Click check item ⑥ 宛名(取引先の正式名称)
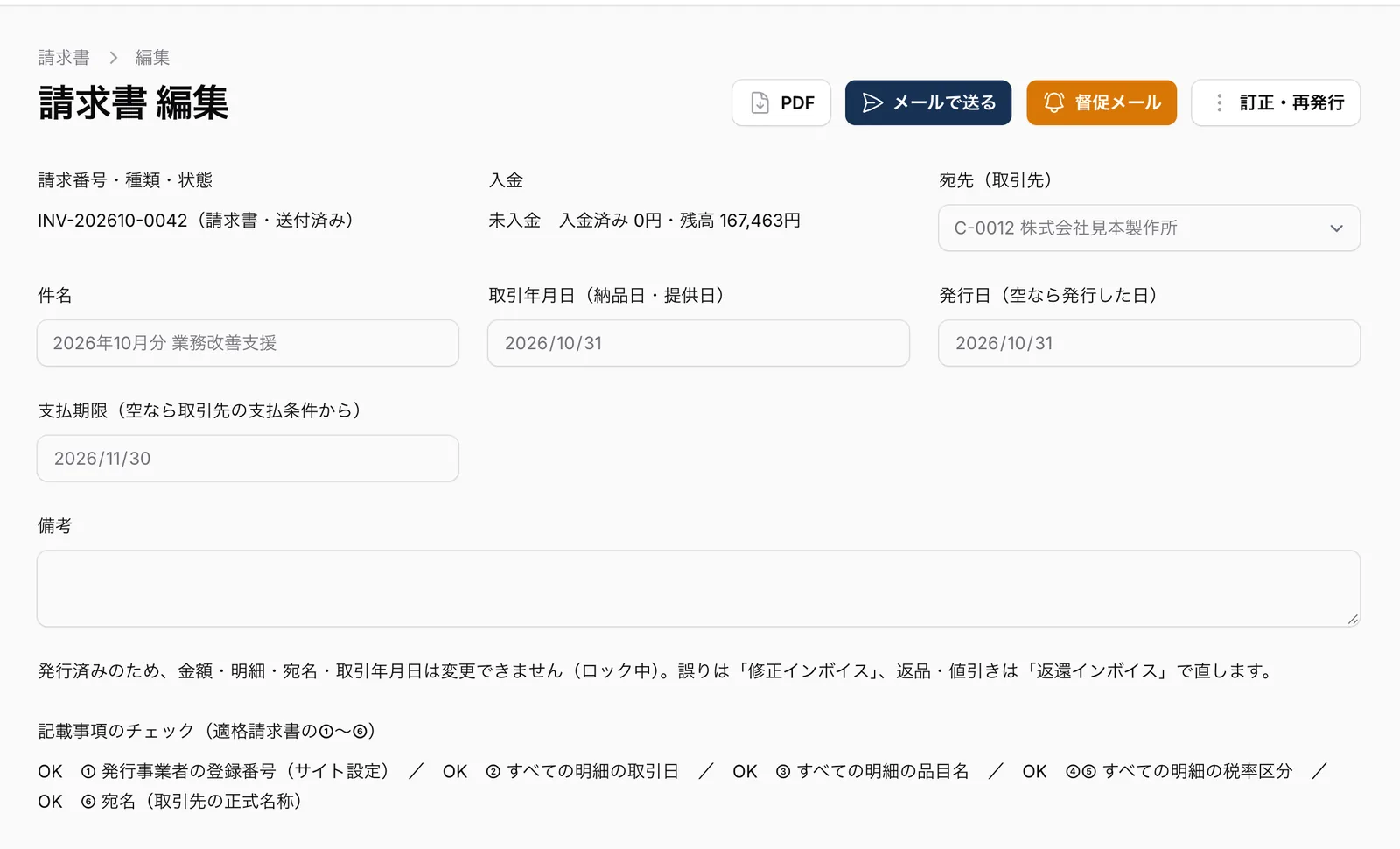1400x849 pixels. point(191,802)
